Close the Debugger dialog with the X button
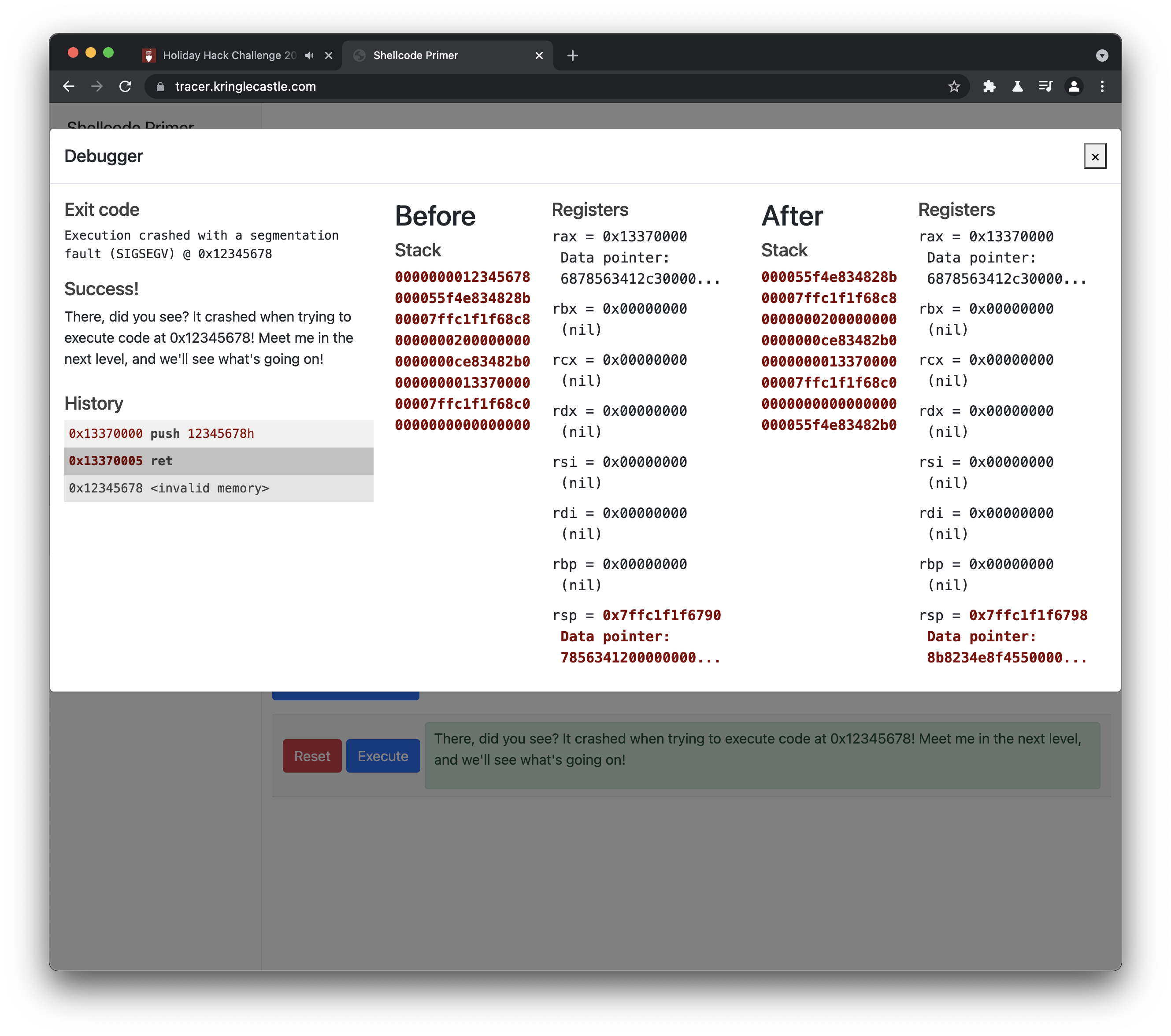The image size is (1171, 1036). tap(1094, 156)
